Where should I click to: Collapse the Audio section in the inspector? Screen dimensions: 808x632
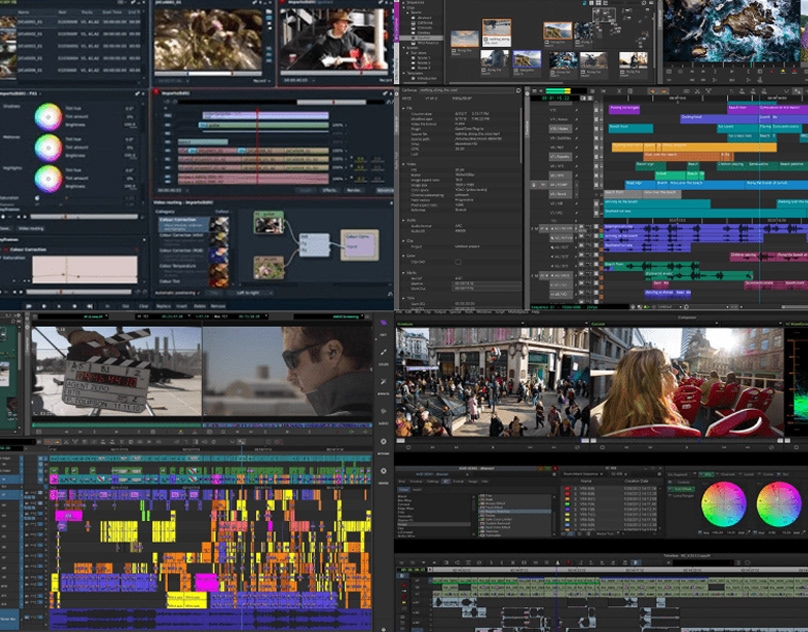click(403, 220)
